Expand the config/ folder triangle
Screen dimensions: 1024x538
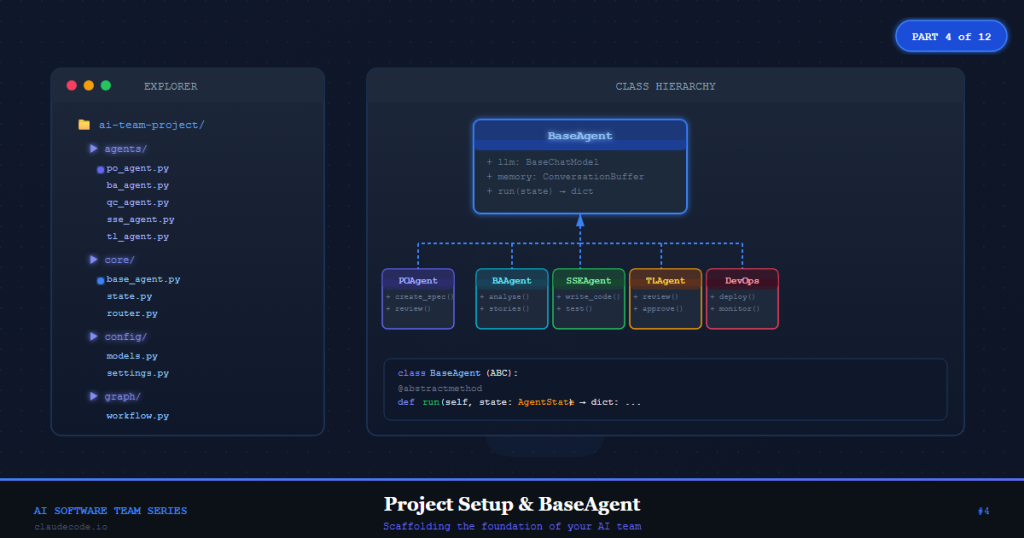[x=93, y=337]
